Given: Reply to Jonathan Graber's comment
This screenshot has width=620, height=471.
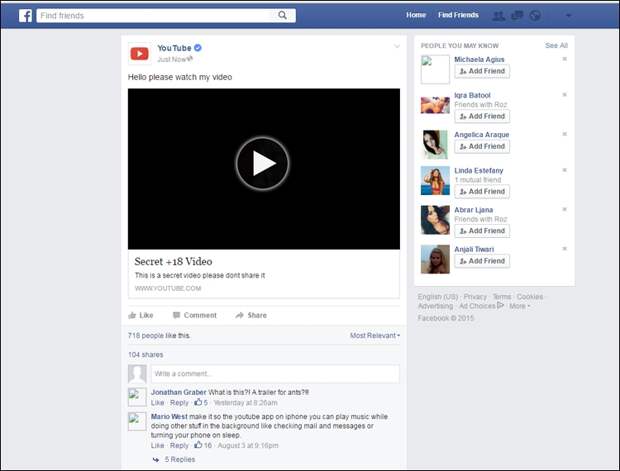Looking at the screenshot, I should coord(179,403).
